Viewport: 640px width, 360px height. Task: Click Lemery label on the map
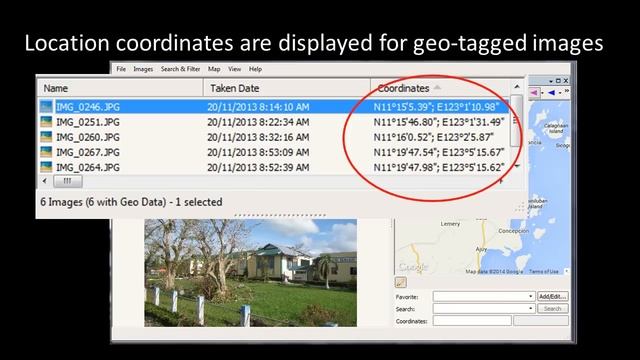450,224
